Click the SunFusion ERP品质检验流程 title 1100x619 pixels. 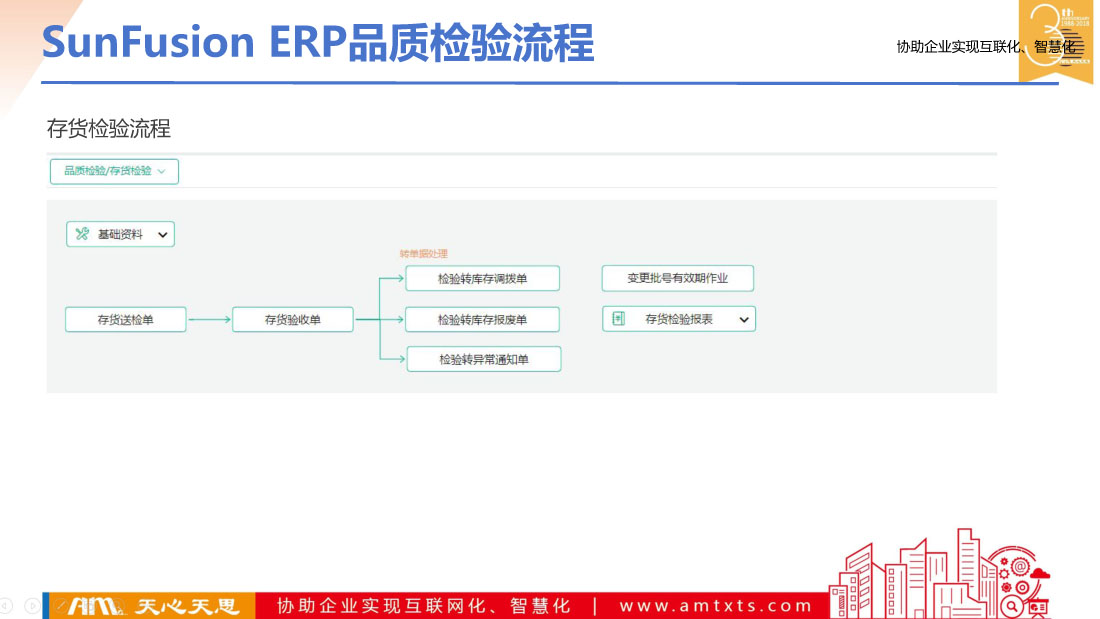pos(318,43)
